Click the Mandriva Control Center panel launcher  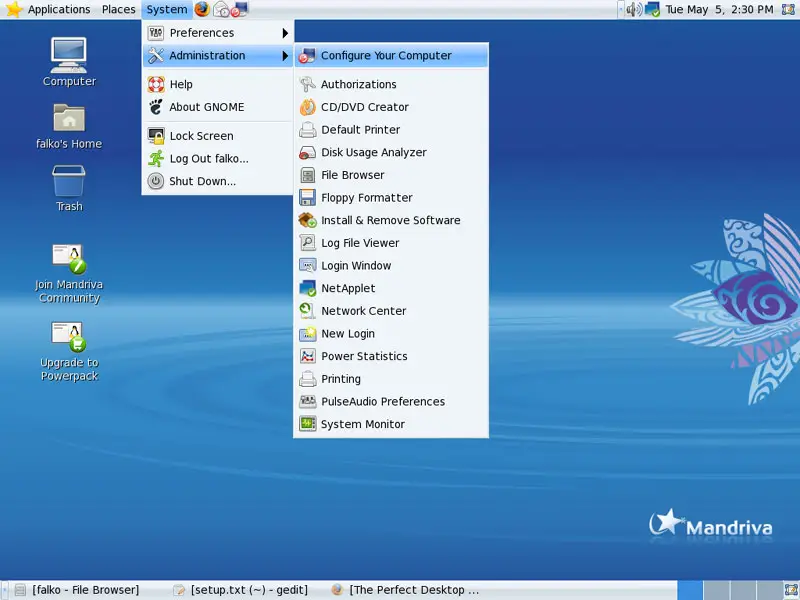239,9
